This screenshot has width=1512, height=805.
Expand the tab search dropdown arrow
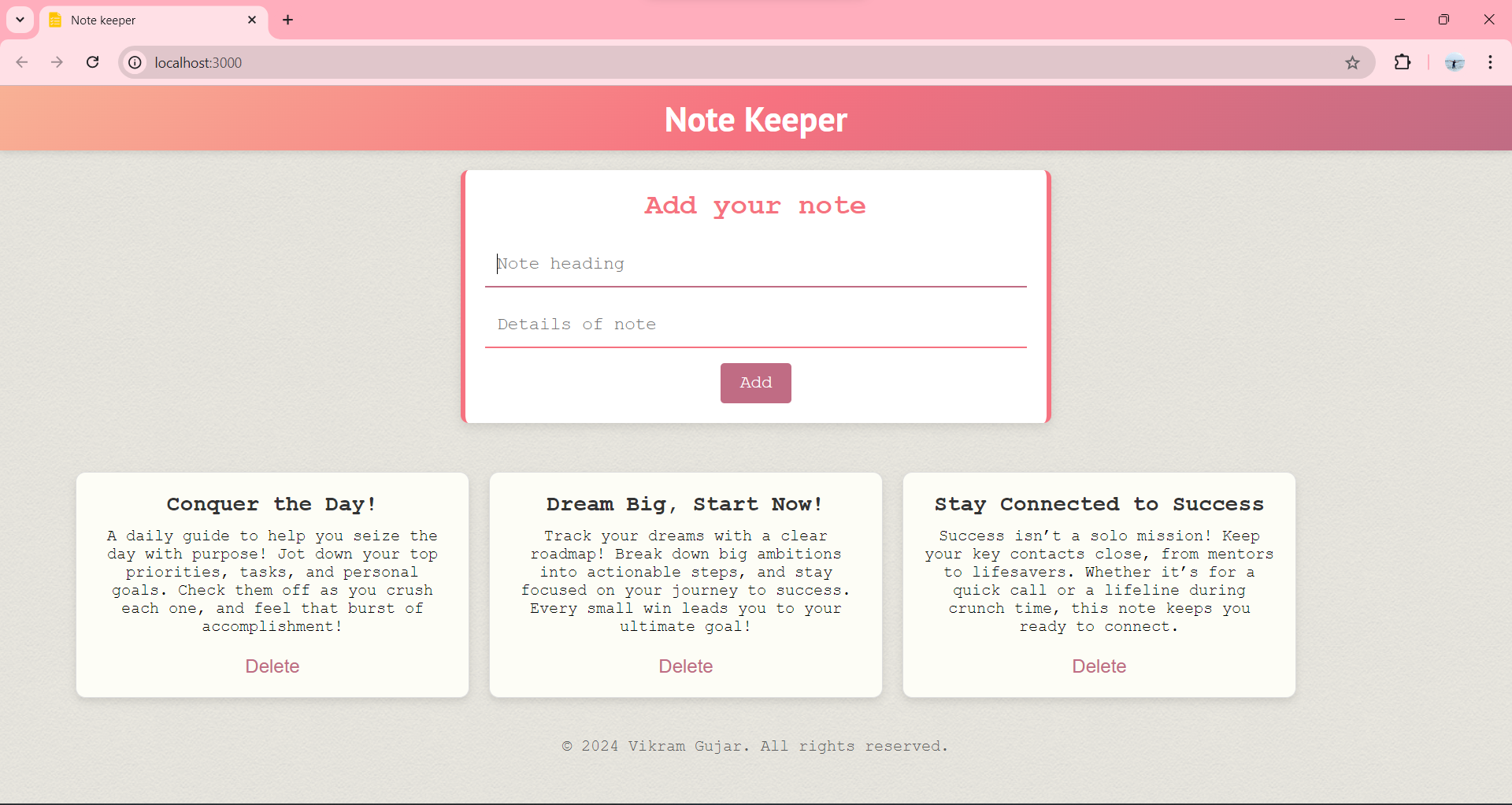tap(20, 20)
